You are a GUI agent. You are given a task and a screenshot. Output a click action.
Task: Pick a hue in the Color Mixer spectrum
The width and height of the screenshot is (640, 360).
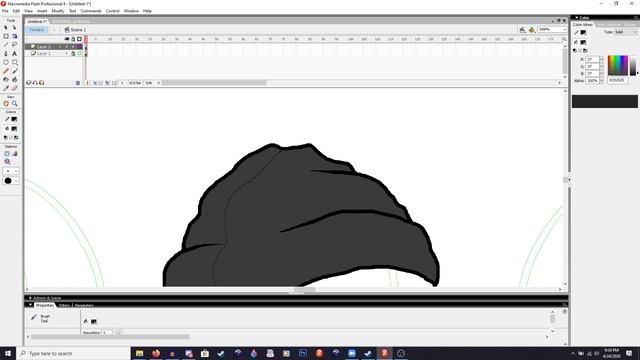tap(618, 65)
